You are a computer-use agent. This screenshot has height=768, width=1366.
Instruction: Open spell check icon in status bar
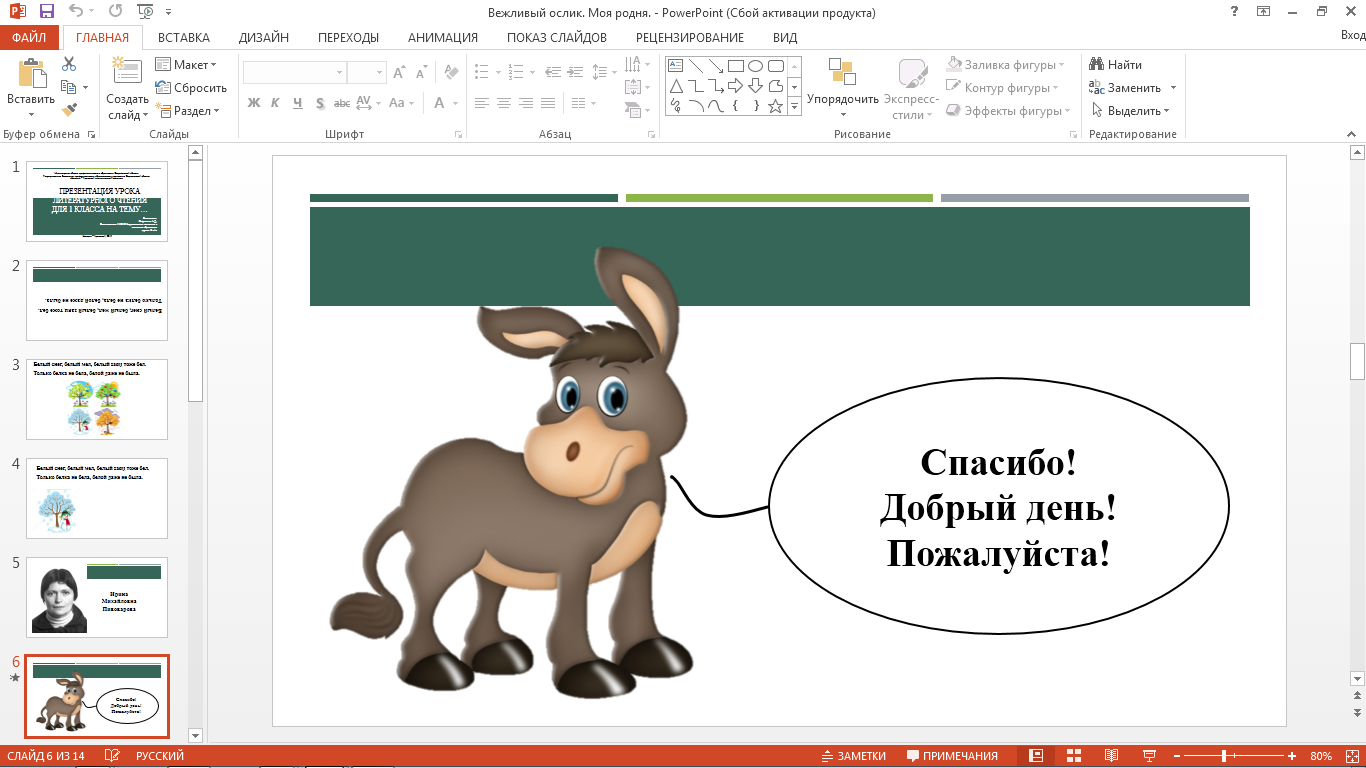click(112, 756)
